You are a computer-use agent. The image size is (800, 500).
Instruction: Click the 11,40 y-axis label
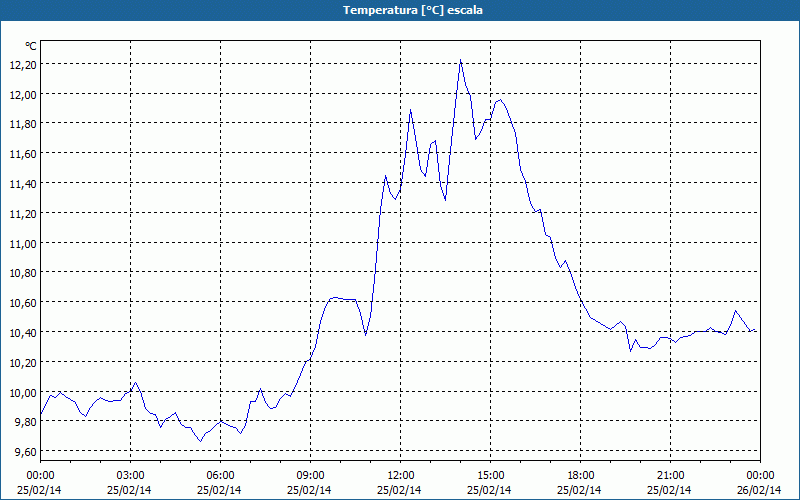tap(23, 184)
